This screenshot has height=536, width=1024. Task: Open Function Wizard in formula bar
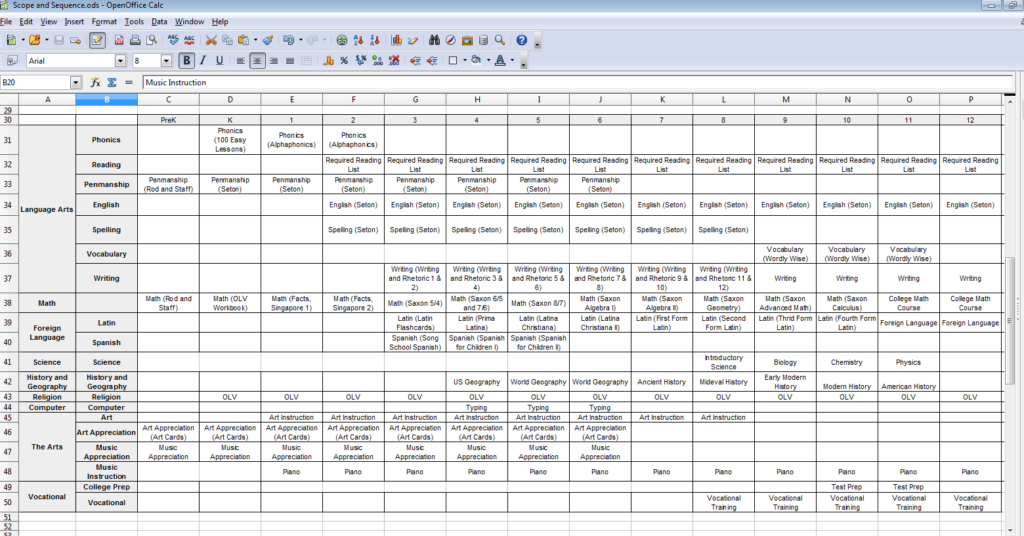point(95,82)
